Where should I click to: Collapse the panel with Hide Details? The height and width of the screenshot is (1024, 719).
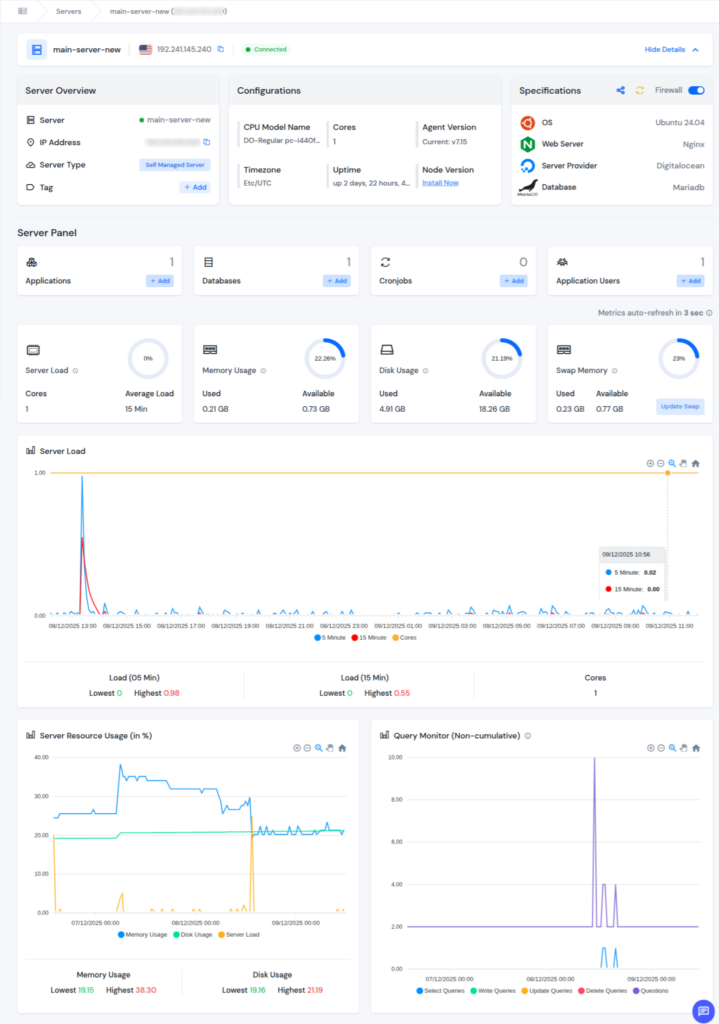[x=671, y=49]
